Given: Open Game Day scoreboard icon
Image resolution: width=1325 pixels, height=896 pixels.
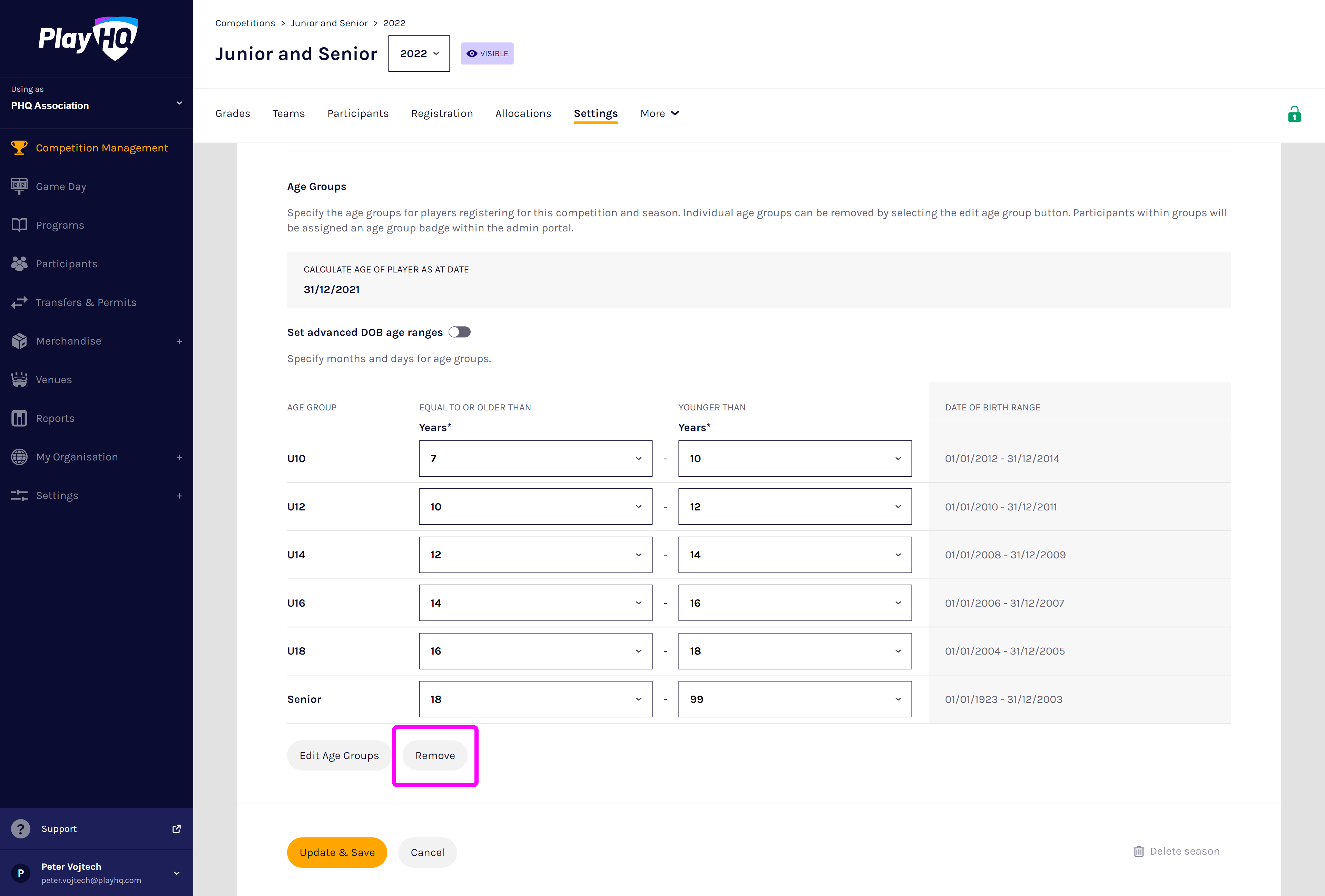Looking at the screenshot, I should click(x=19, y=186).
